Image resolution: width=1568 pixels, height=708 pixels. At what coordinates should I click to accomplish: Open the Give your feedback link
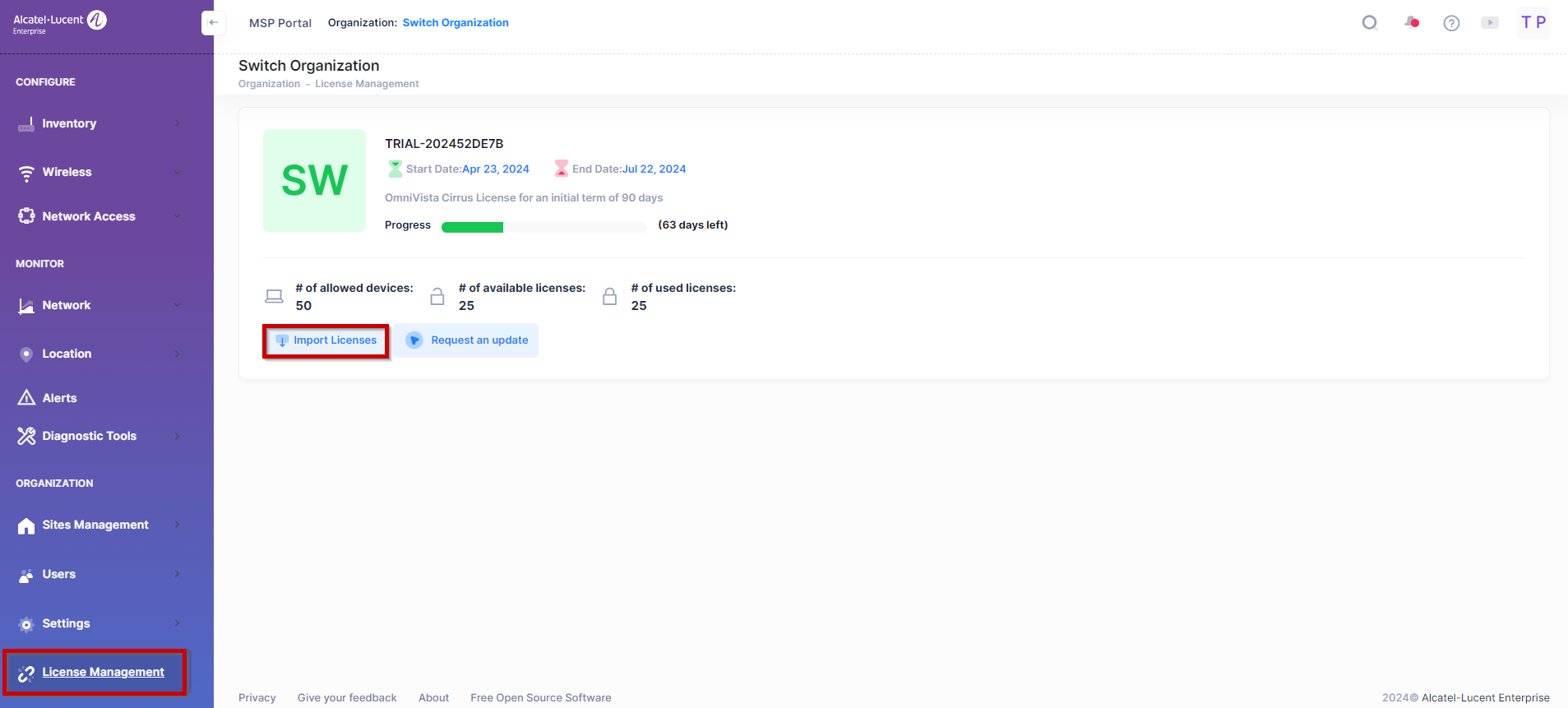[x=347, y=697]
